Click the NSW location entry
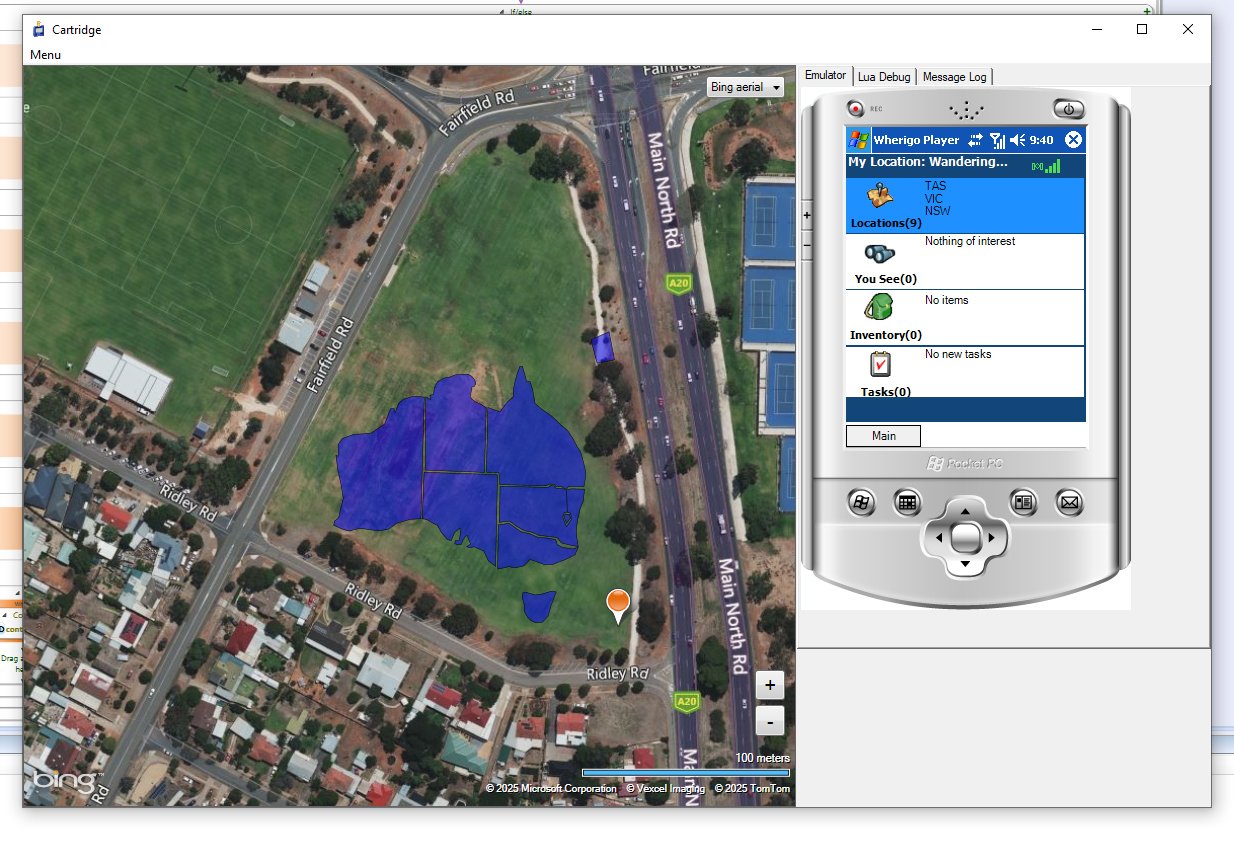The height and width of the screenshot is (847, 1234). 937,211
